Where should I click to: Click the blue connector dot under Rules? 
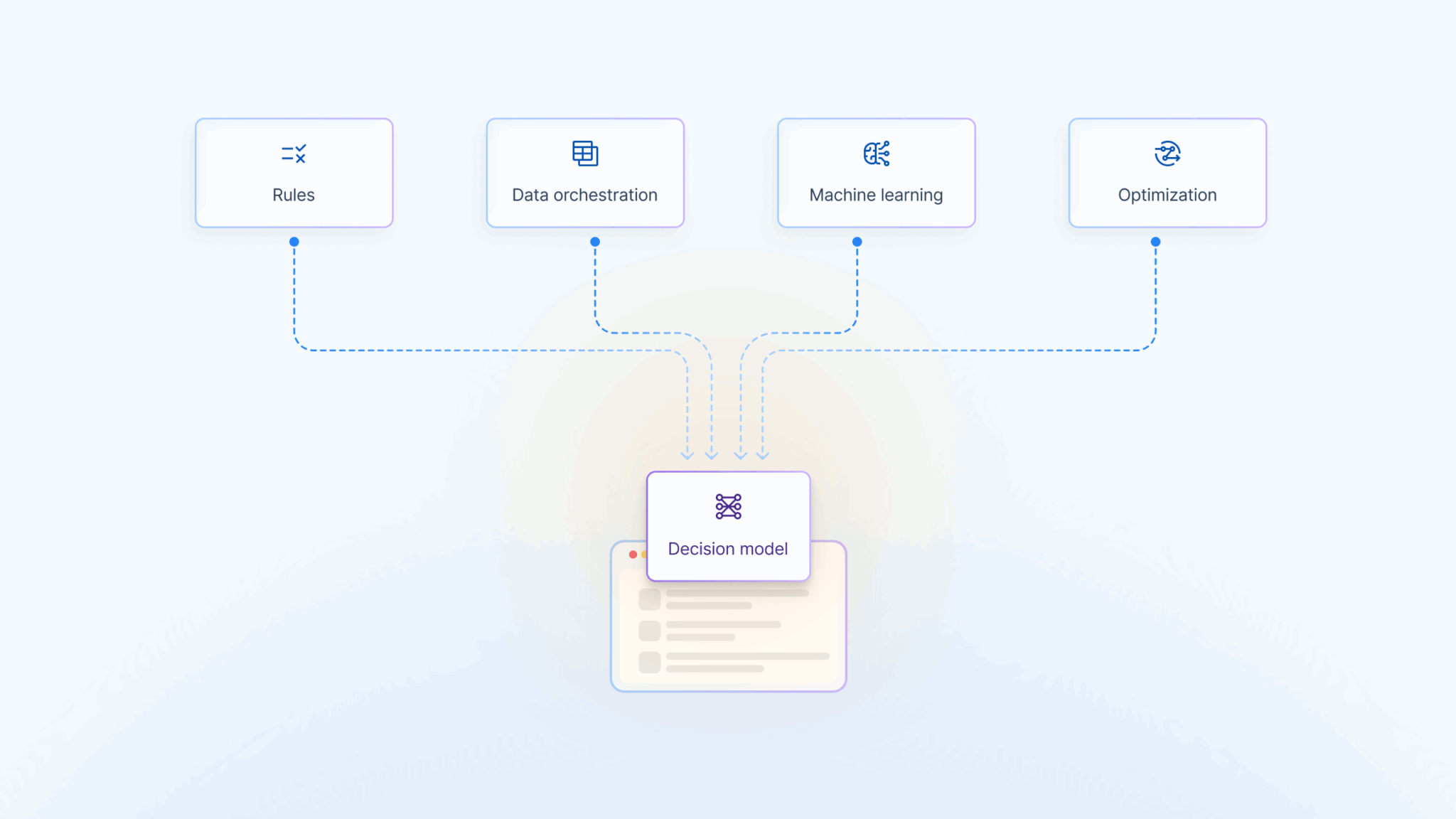pyautogui.click(x=294, y=242)
